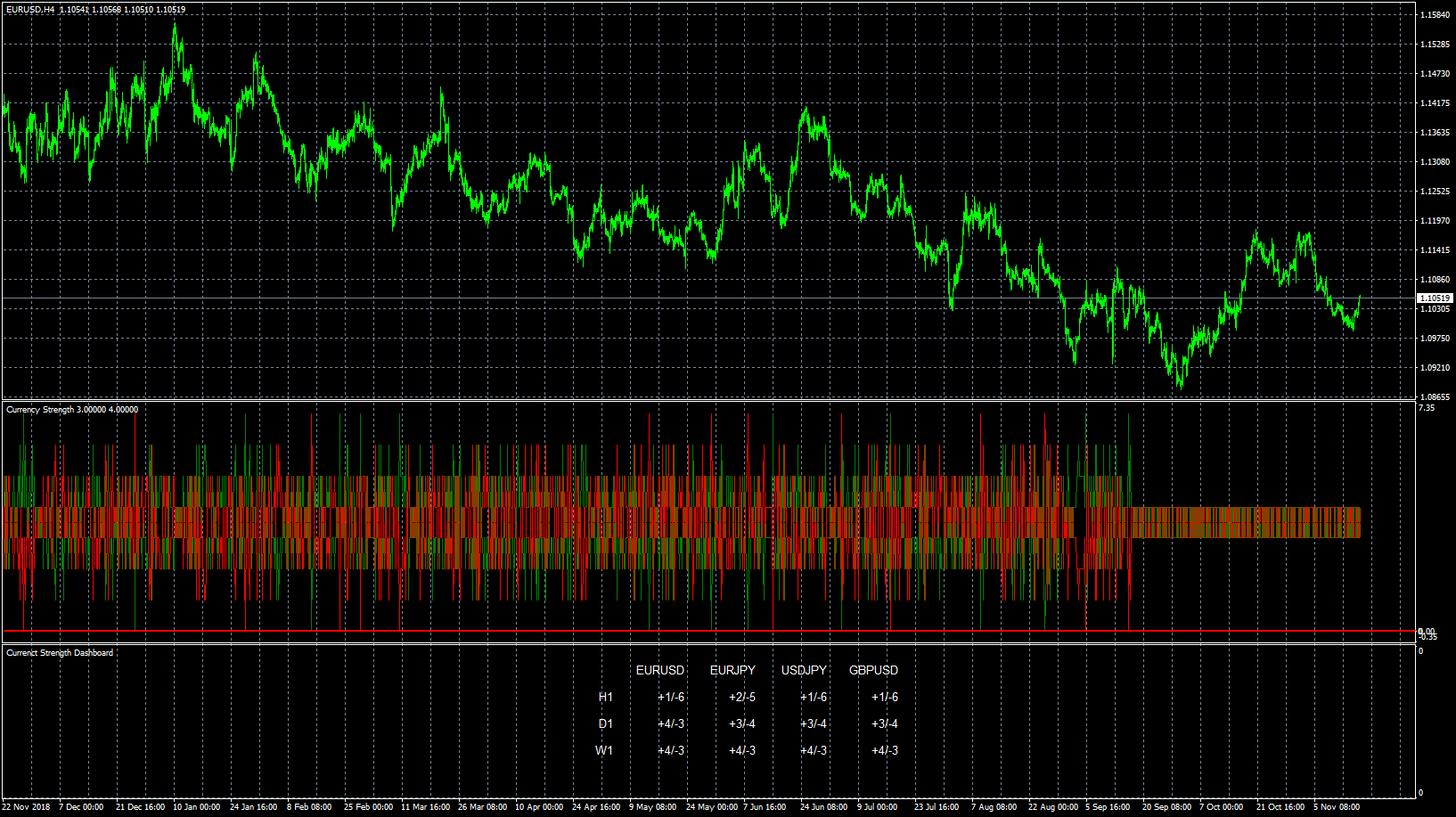
Task: Click the 7.35 indicator scale label
Action: click(x=1427, y=408)
